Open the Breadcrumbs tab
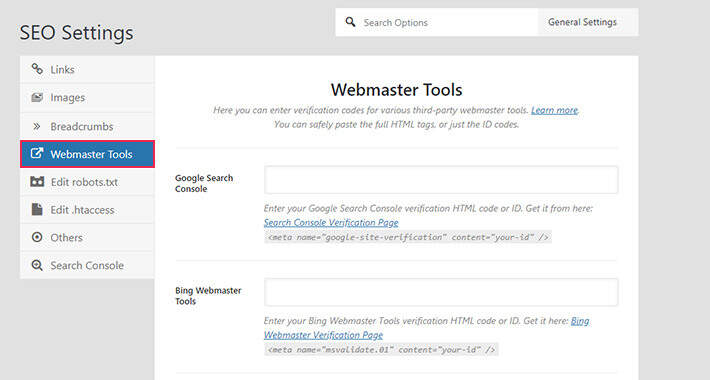This screenshot has width=710, height=380. click(87, 126)
